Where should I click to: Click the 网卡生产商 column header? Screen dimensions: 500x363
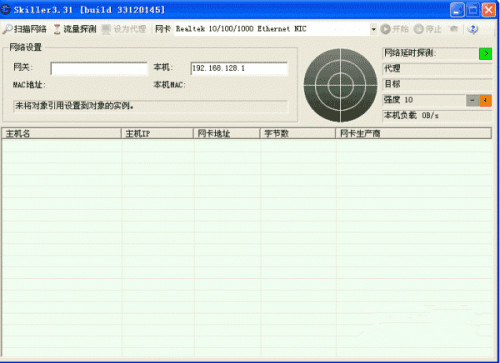tap(413, 134)
